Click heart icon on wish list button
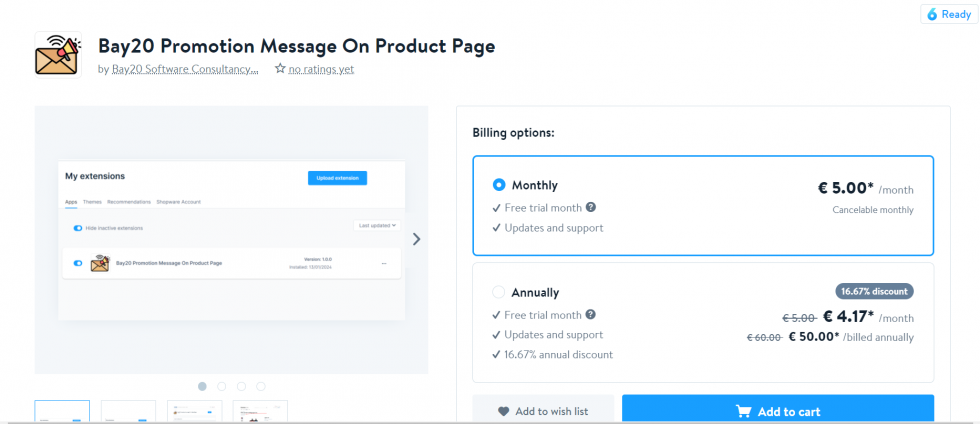Viewport: 980px width, 424px height. 504,411
